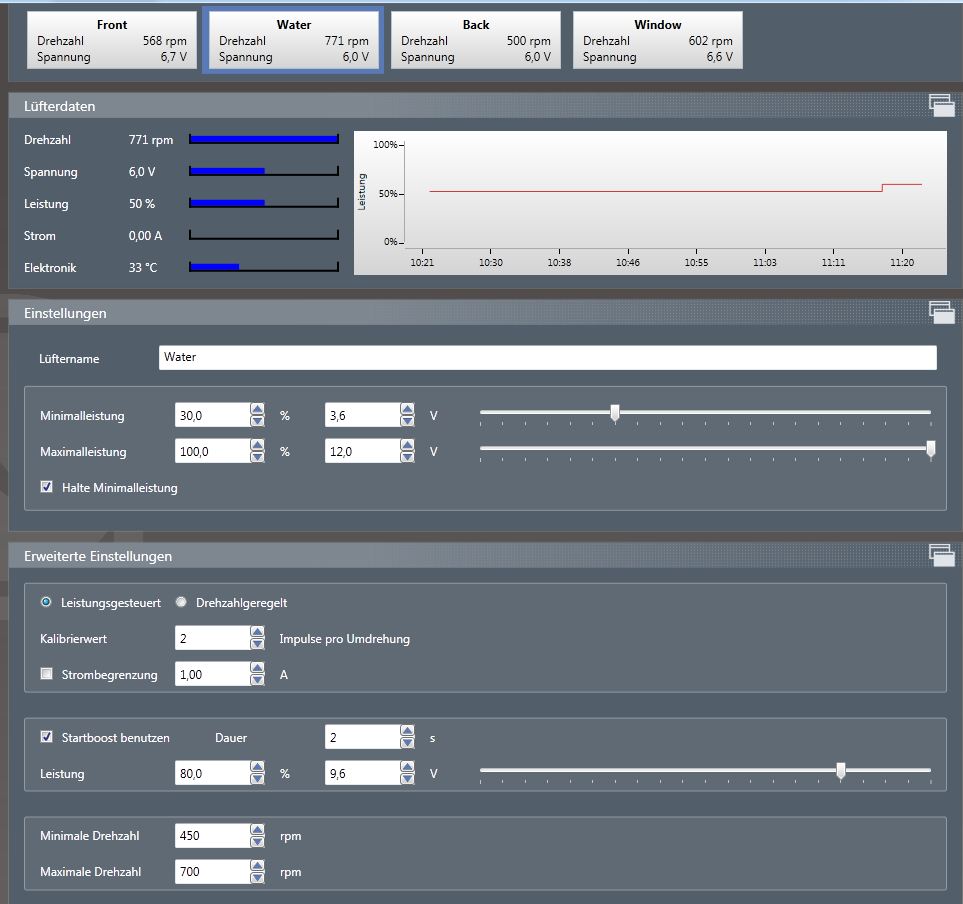Click the Minimalleistung slider handle
The image size is (963, 904).
[615, 413]
